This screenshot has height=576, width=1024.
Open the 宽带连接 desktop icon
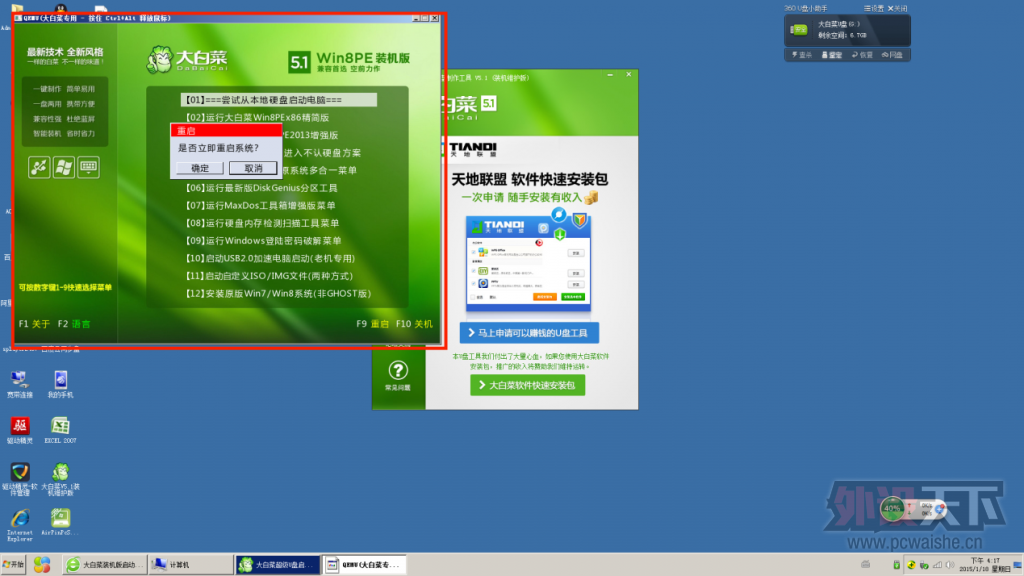[x=20, y=384]
